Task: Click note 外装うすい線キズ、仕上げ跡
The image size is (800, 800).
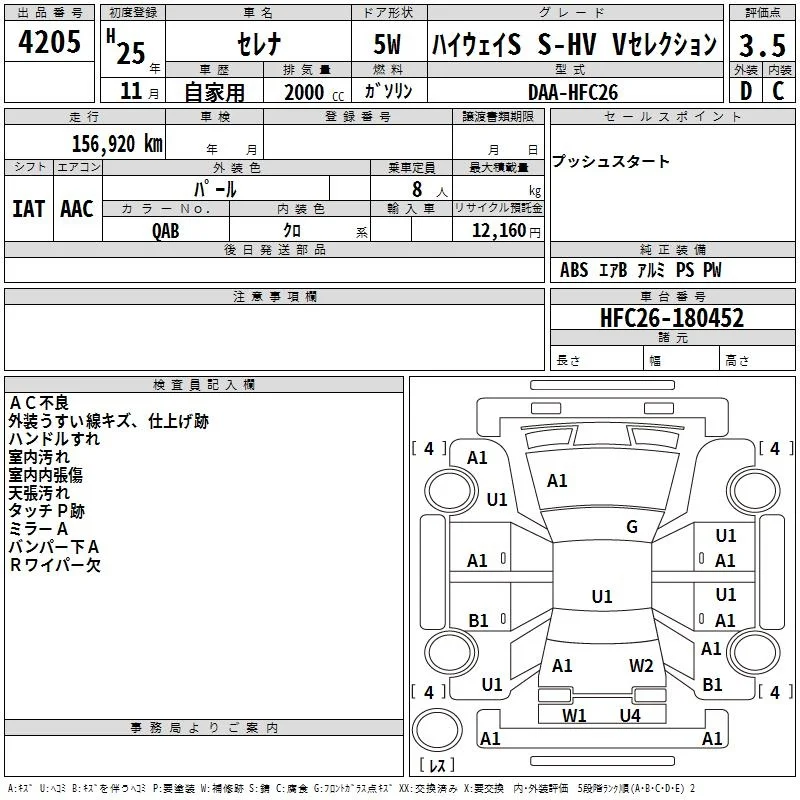Action: pyautogui.click(x=109, y=421)
